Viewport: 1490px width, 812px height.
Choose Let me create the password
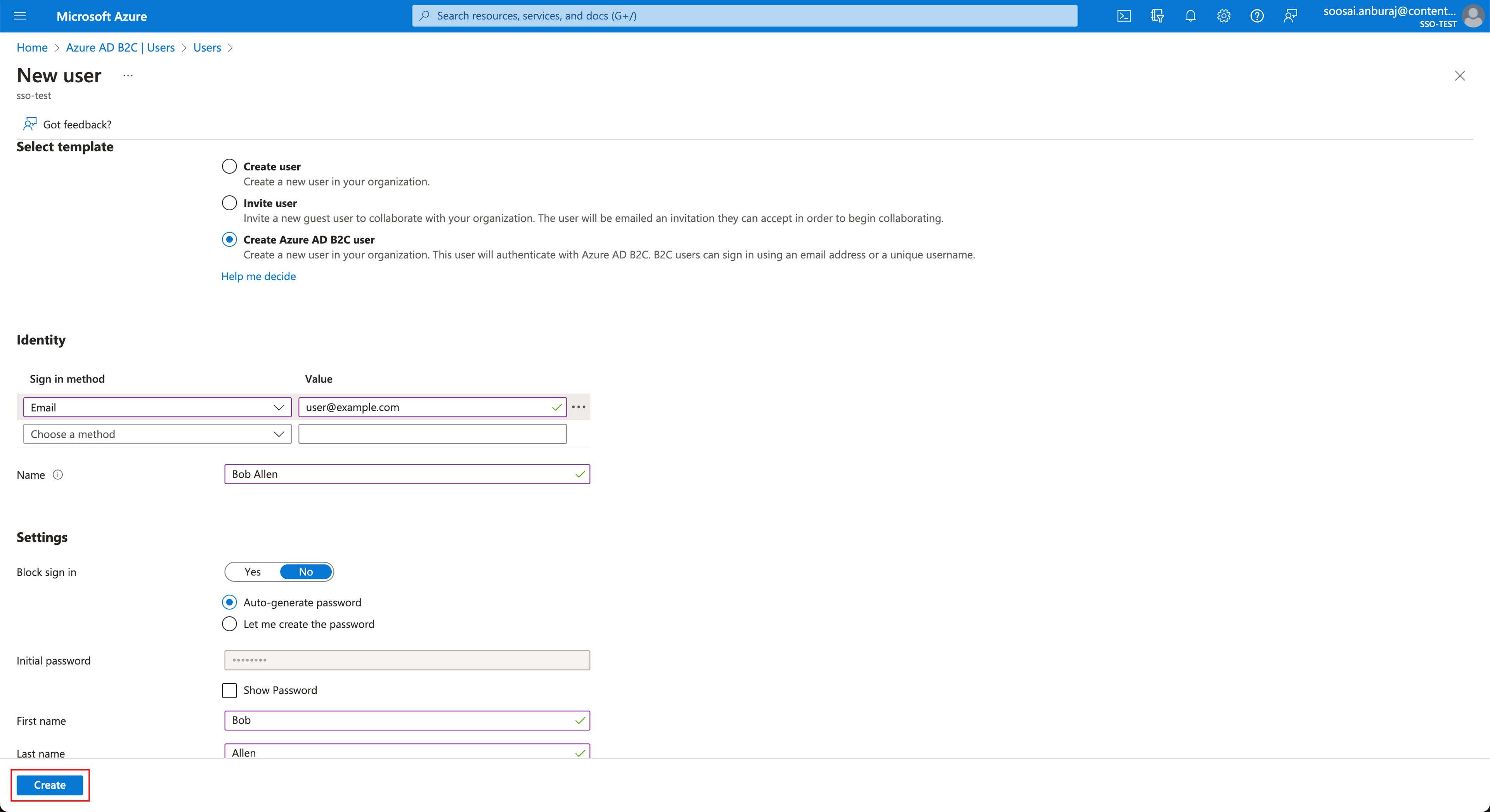click(x=230, y=624)
